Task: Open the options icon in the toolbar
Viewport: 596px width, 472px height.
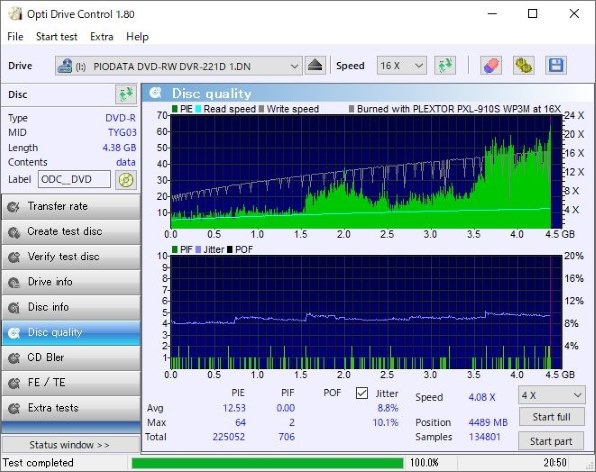Action: 523,66
